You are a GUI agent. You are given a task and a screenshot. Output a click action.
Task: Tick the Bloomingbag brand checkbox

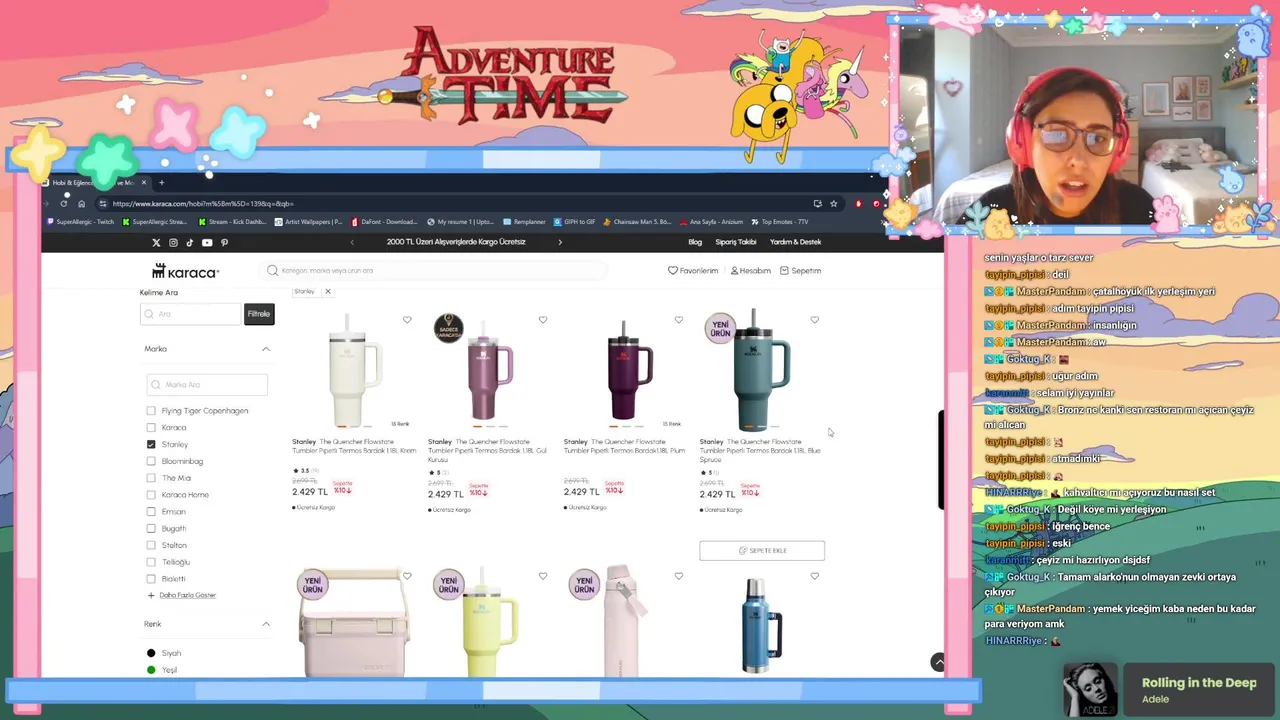coord(151,461)
